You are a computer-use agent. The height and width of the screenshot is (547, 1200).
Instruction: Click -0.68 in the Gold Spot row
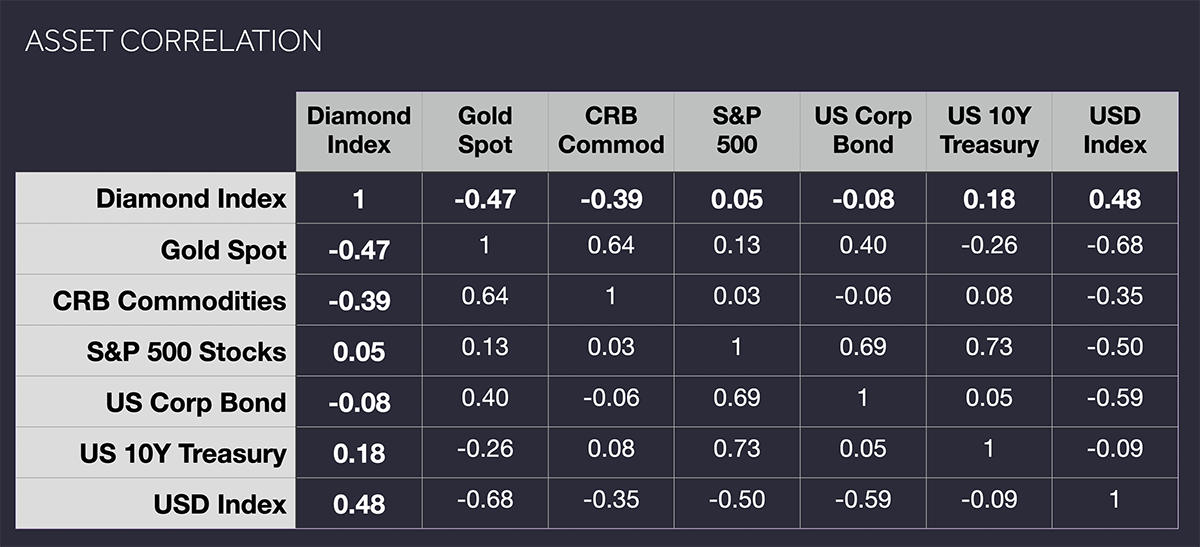point(1115,244)
